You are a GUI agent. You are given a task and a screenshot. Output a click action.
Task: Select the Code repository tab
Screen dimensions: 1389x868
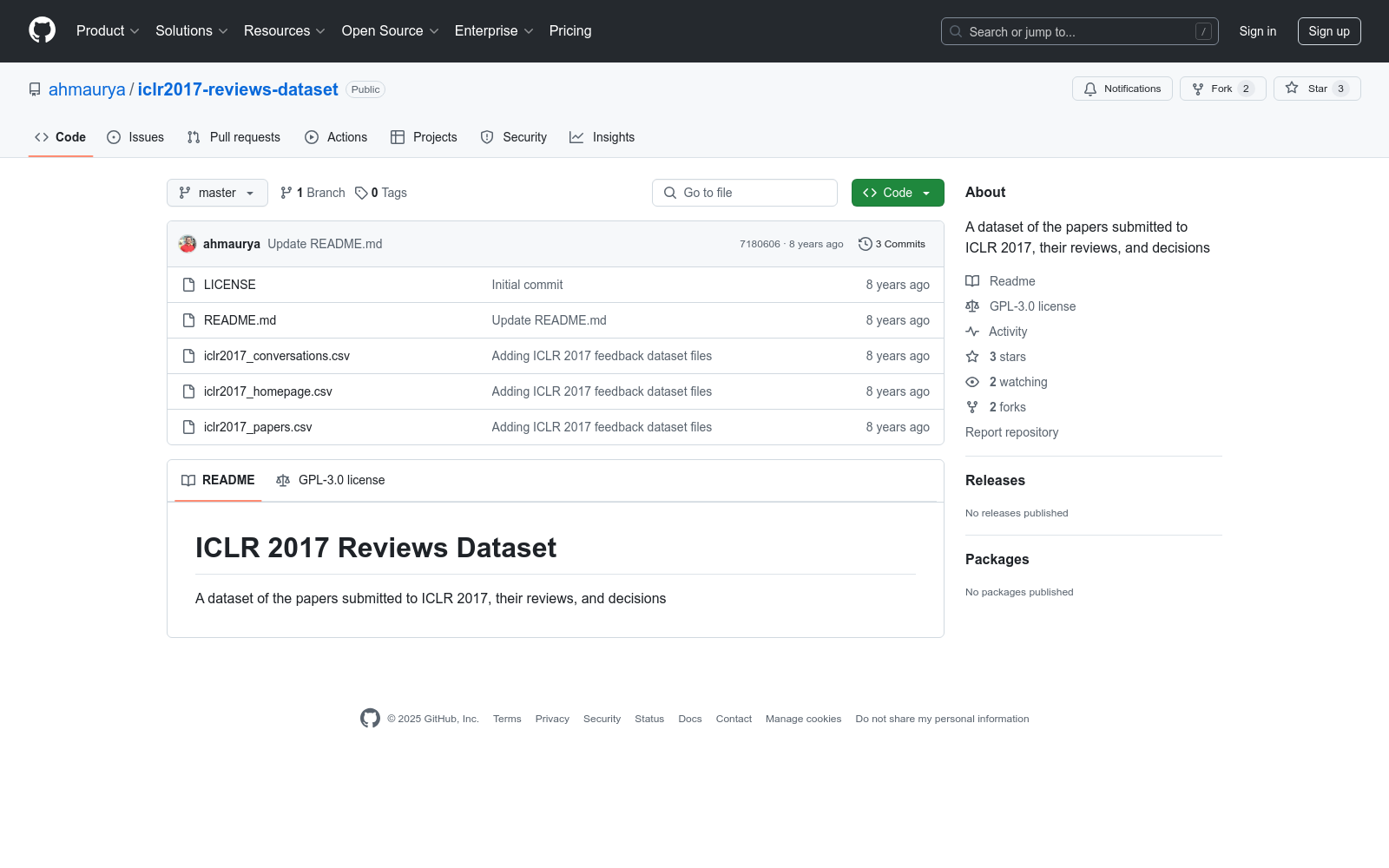[61, 137]
